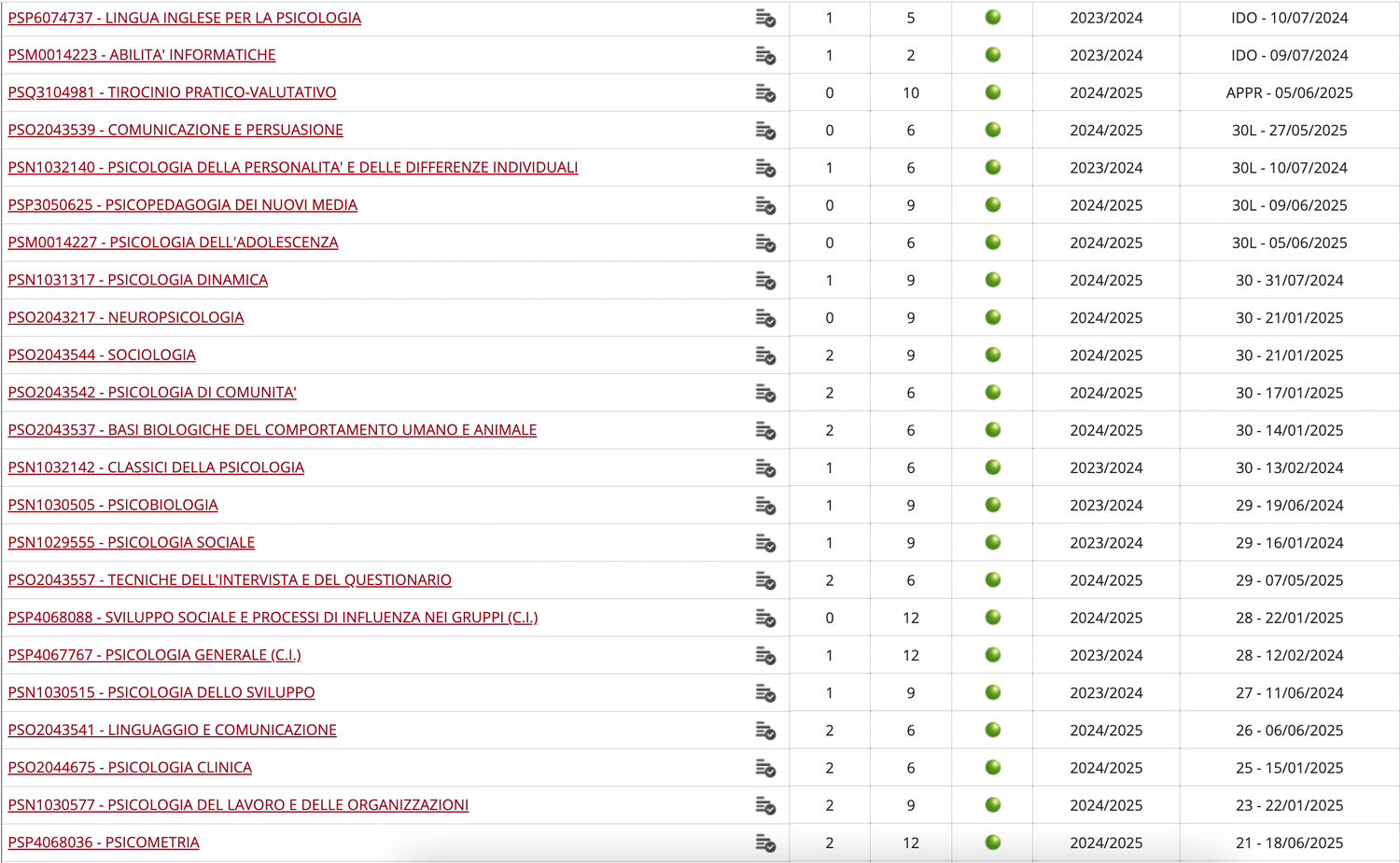This screenshot has height=863, width=1400.
Task: Open PSP6074737 - LINGUA INGLESE PER LA PSICOLOGIA link
Action: (x=185, y=18)
